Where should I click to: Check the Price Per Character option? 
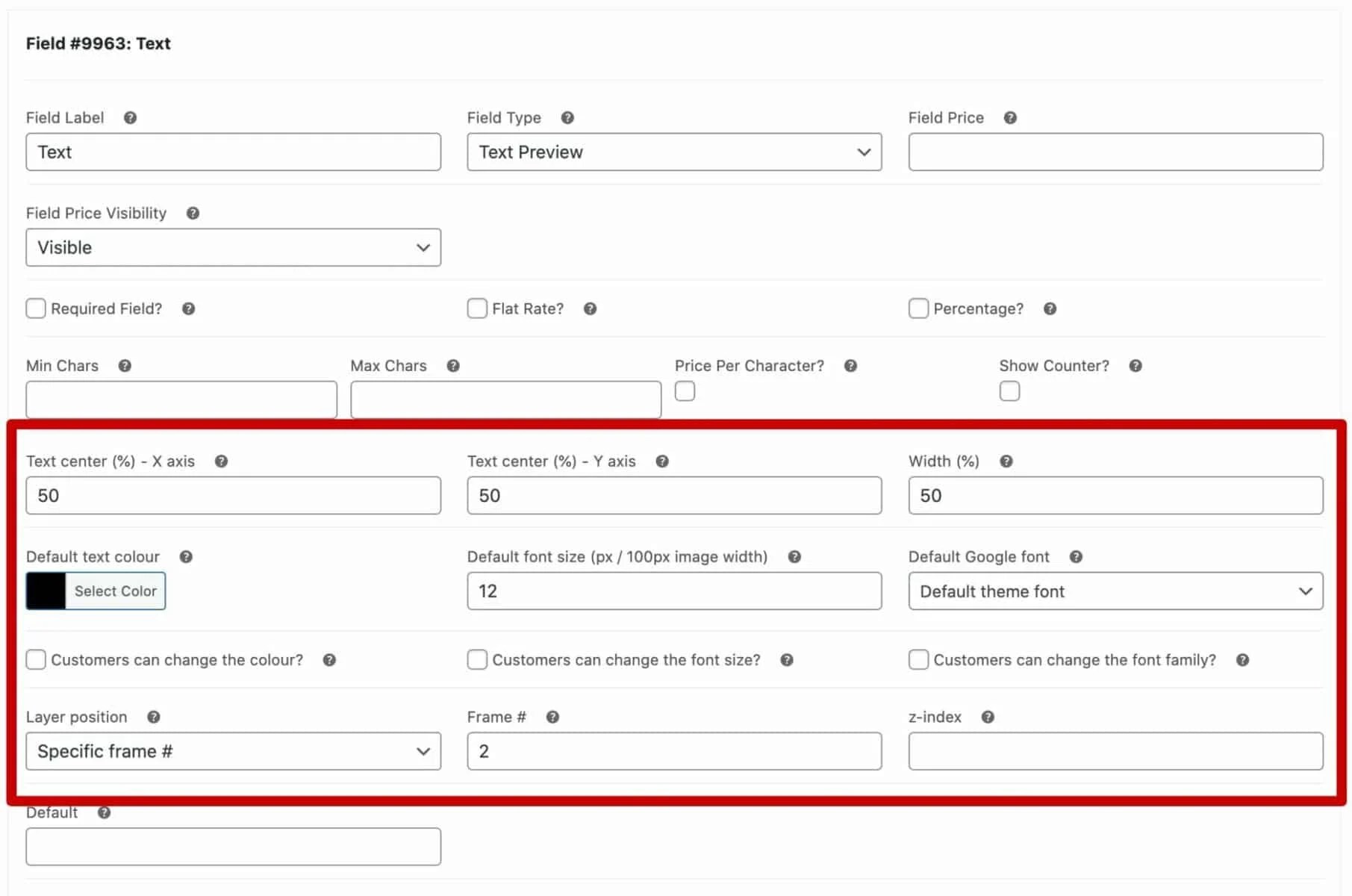point(685,391)
